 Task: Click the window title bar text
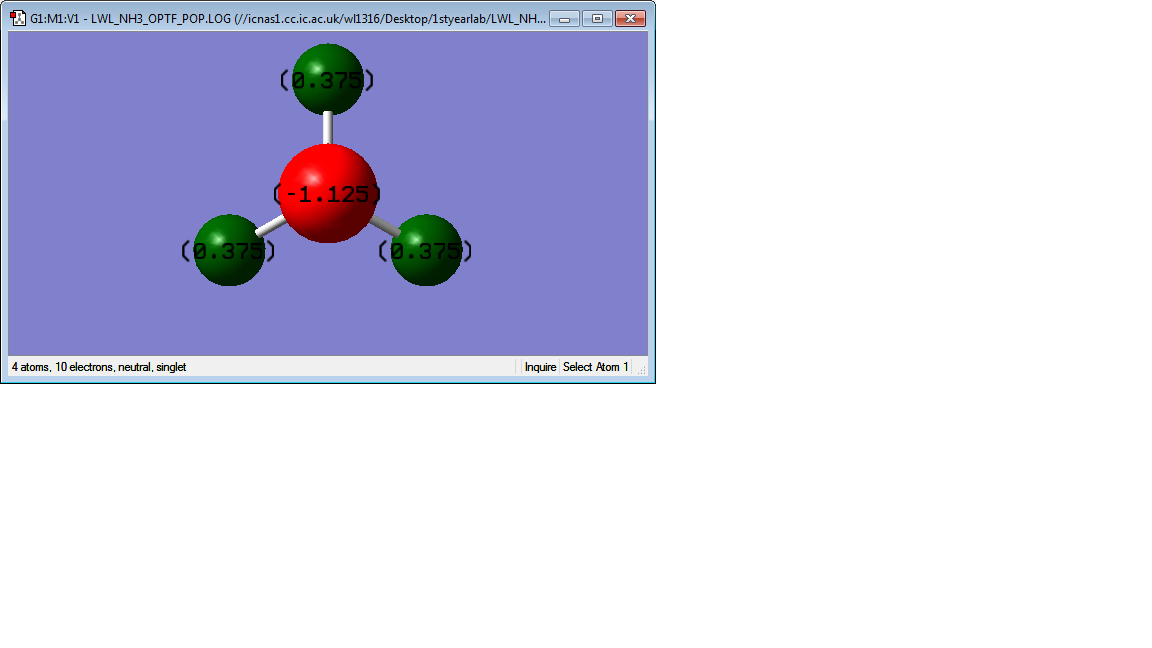tap(288, 18)
